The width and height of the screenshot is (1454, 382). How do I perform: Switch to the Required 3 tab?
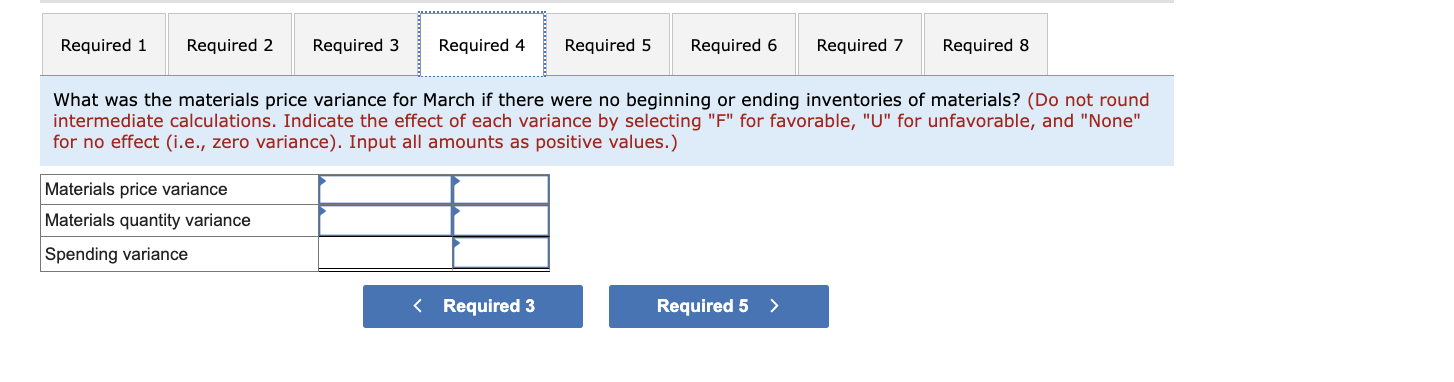(356, 45)
